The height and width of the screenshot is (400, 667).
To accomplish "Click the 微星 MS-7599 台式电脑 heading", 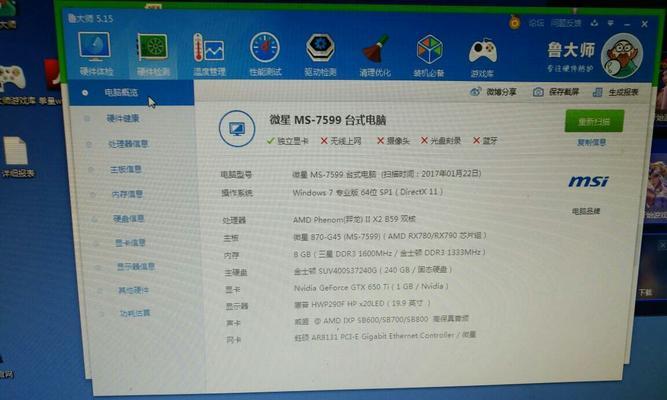I will coord(328,120).
